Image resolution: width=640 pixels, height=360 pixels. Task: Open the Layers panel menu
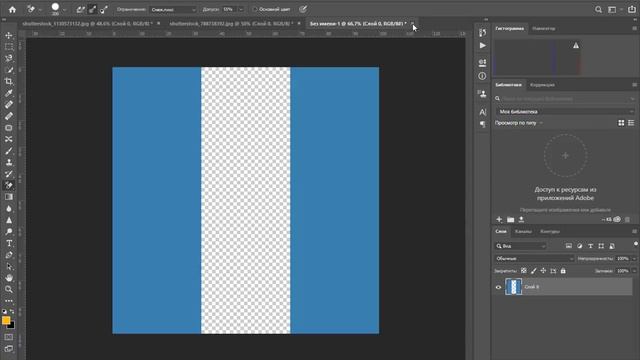point(634,231)
